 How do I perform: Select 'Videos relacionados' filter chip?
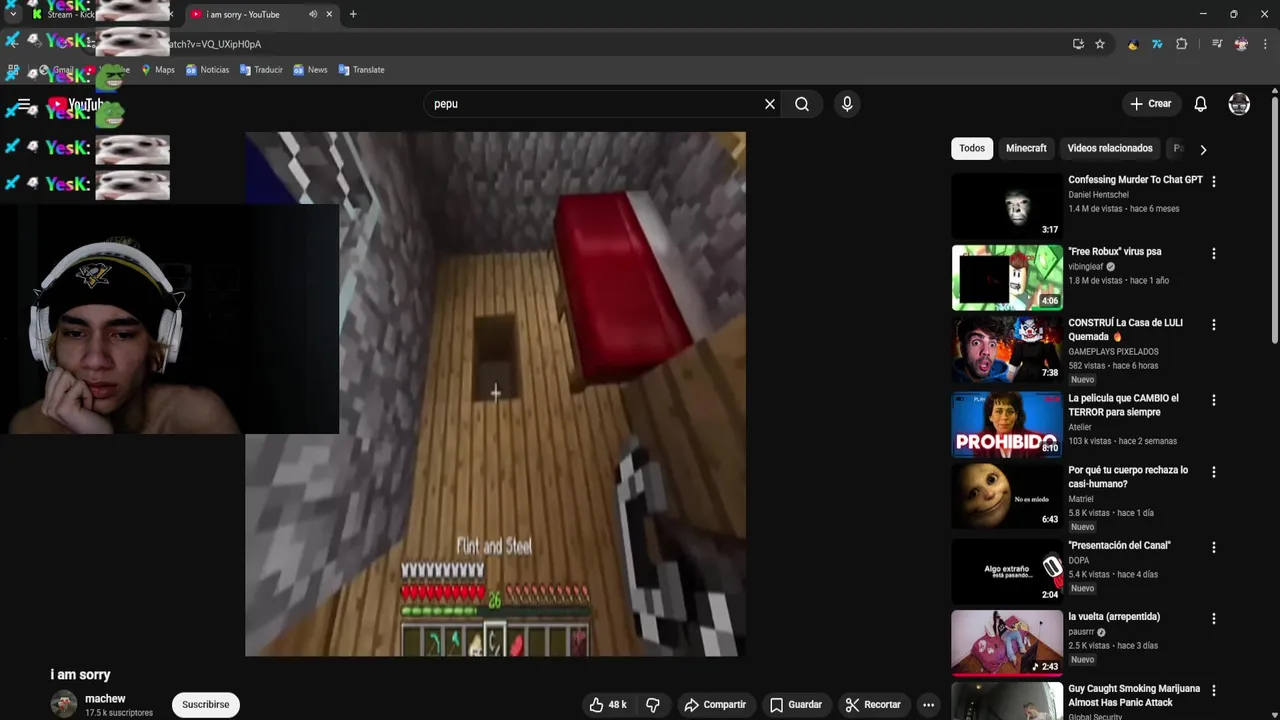click(1110, 148)
